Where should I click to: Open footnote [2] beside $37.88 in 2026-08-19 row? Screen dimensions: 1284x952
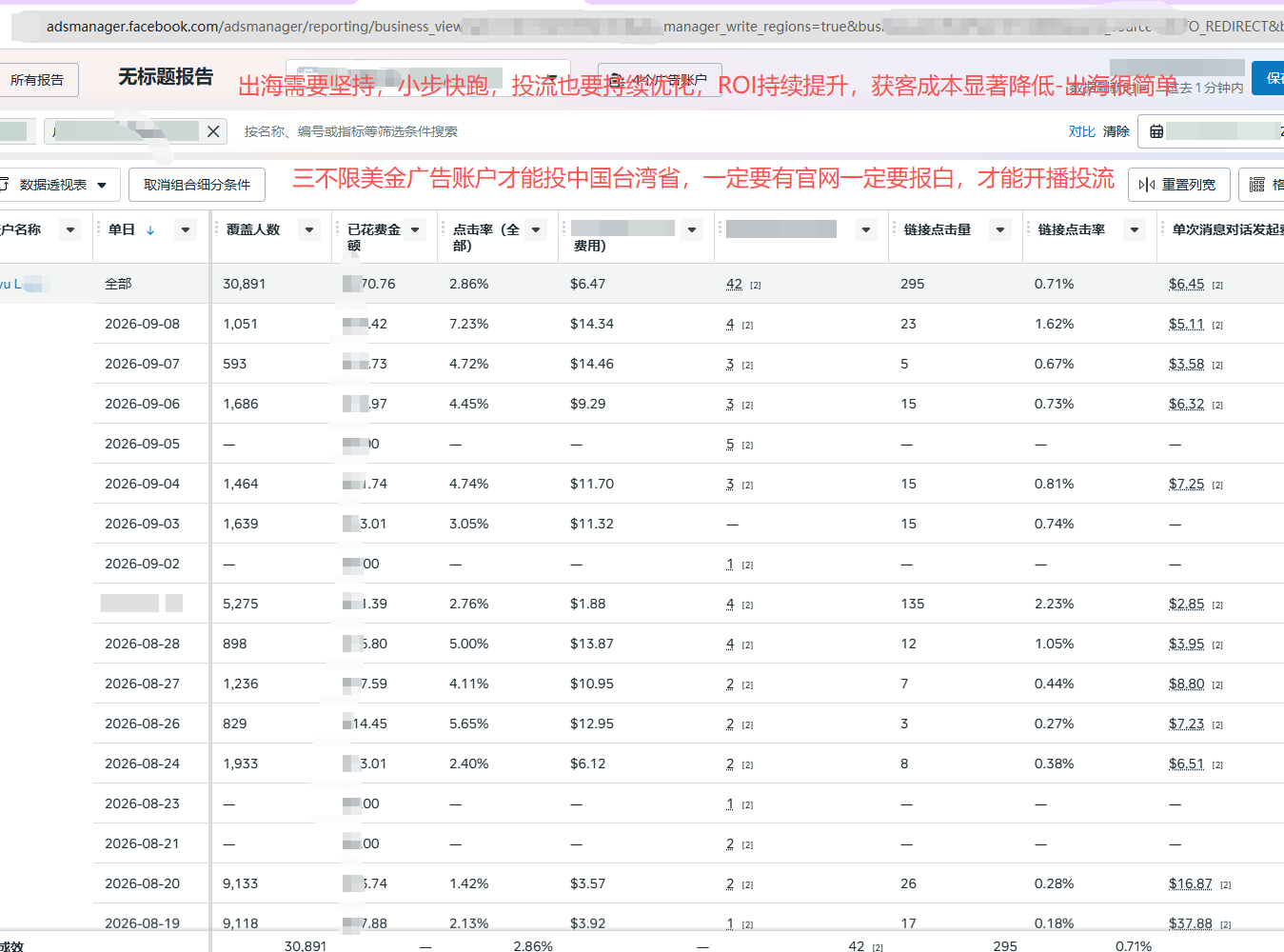click(x=1226, y=924)
